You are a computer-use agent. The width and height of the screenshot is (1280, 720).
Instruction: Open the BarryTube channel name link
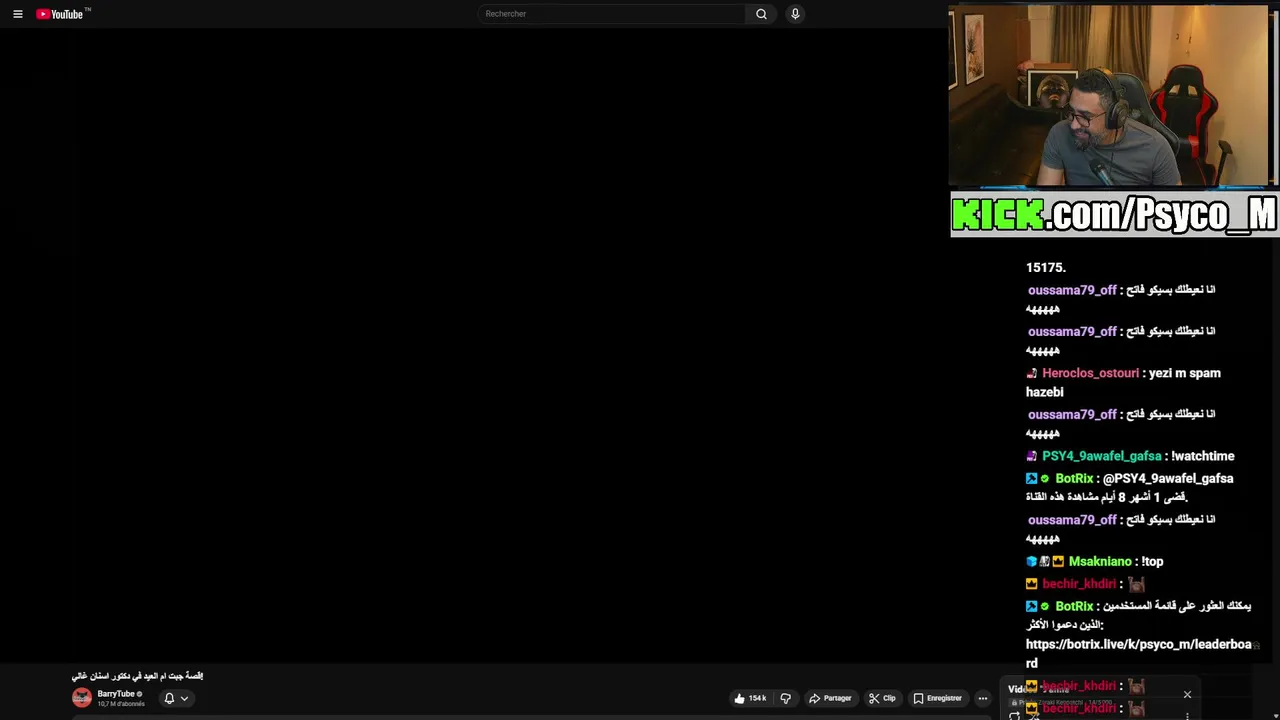pos(116,694)
